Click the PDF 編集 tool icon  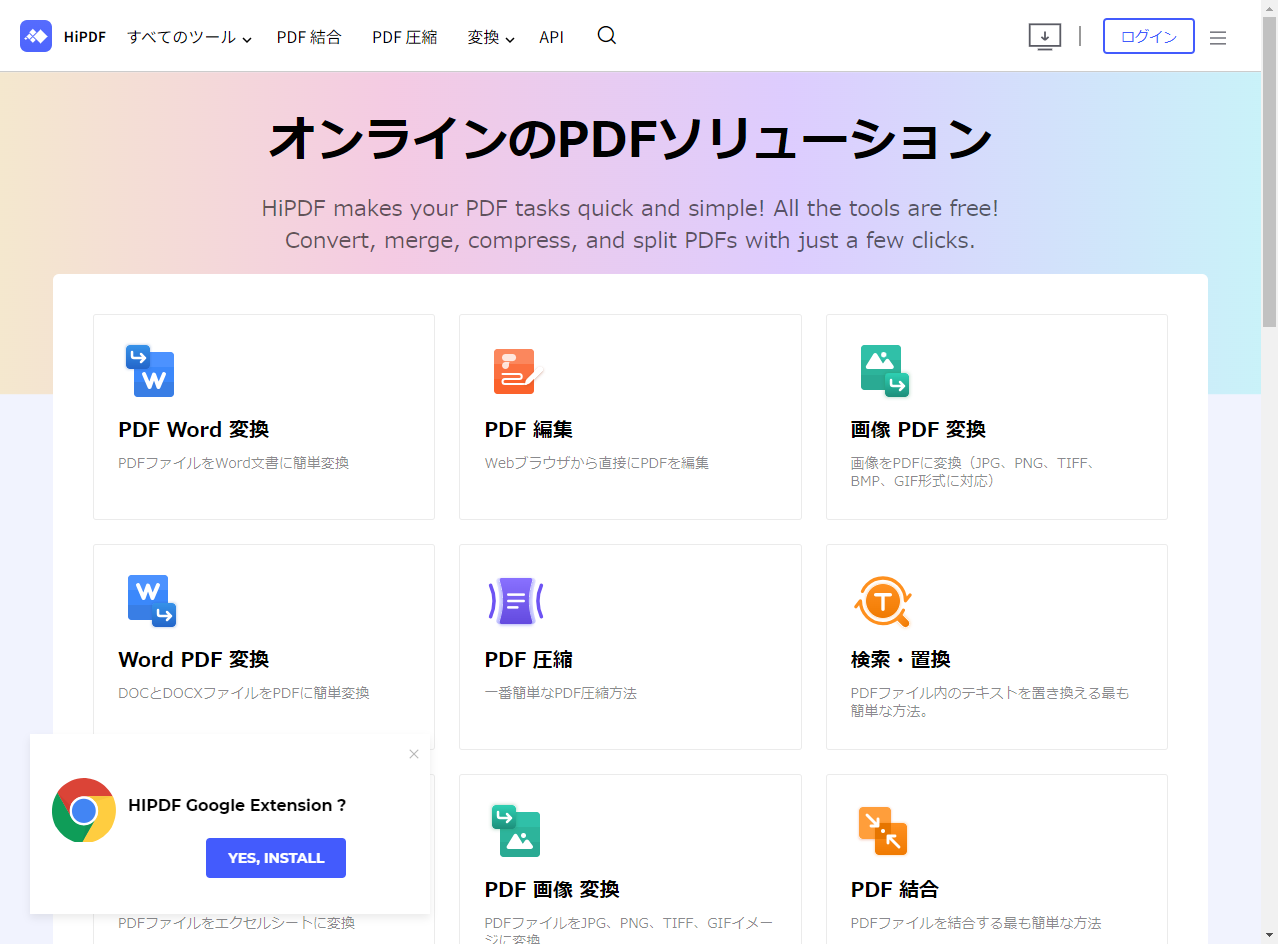pos(516,371)
